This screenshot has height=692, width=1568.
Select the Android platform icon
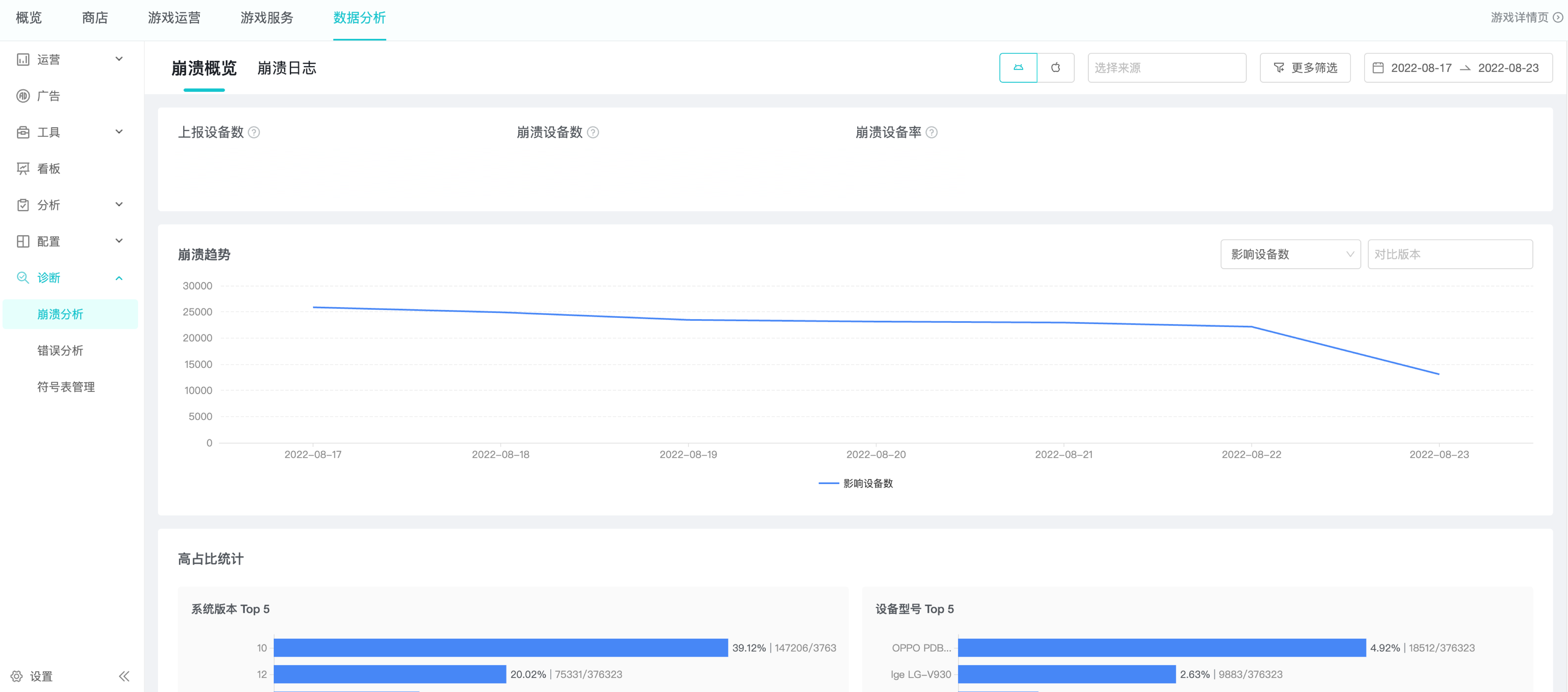[x=1018, y=68]
